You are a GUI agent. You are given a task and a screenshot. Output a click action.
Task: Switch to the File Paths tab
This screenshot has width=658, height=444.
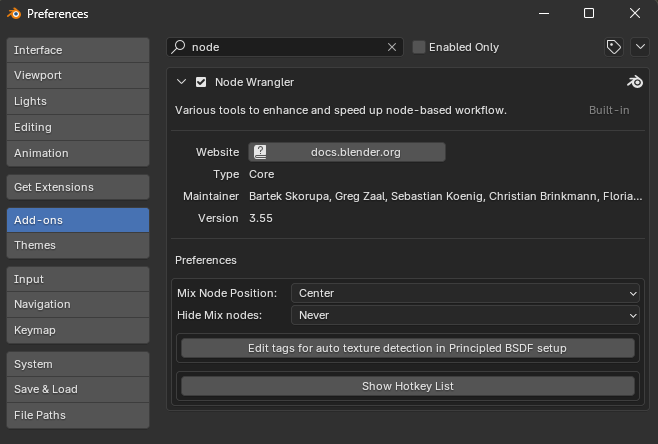pyautogui.click(x=78, y=415)
